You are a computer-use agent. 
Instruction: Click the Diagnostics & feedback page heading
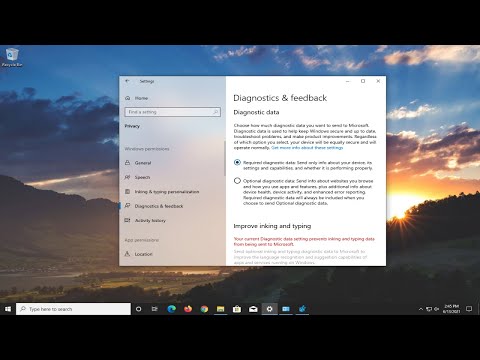click(x=280, y=98)
